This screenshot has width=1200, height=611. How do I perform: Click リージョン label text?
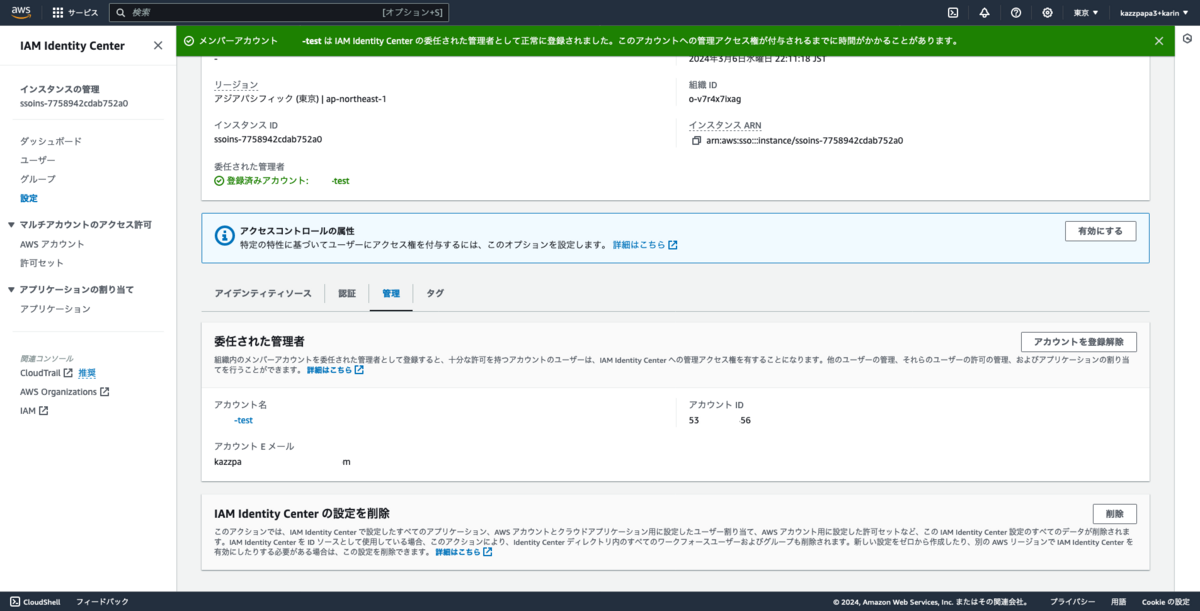[x=236, y=85]
